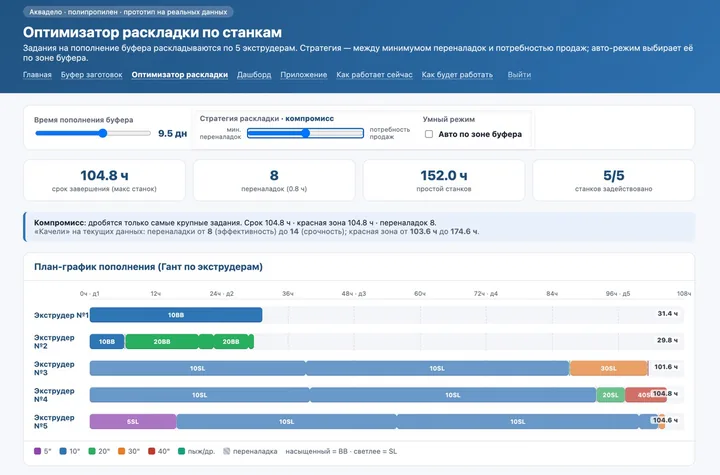Click the red 40" legend swatch

(x=152, y=451)
